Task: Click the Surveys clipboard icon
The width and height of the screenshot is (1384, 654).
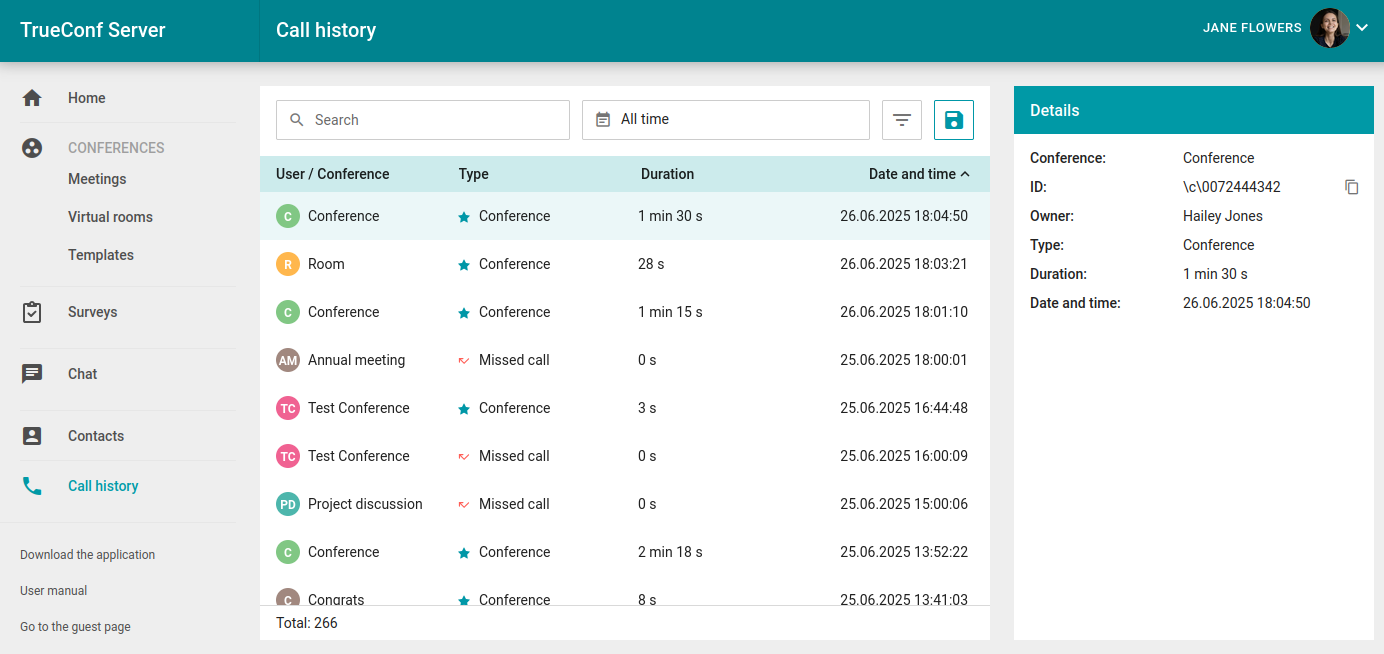Action: pyautogui.click(x=32, y=312)
